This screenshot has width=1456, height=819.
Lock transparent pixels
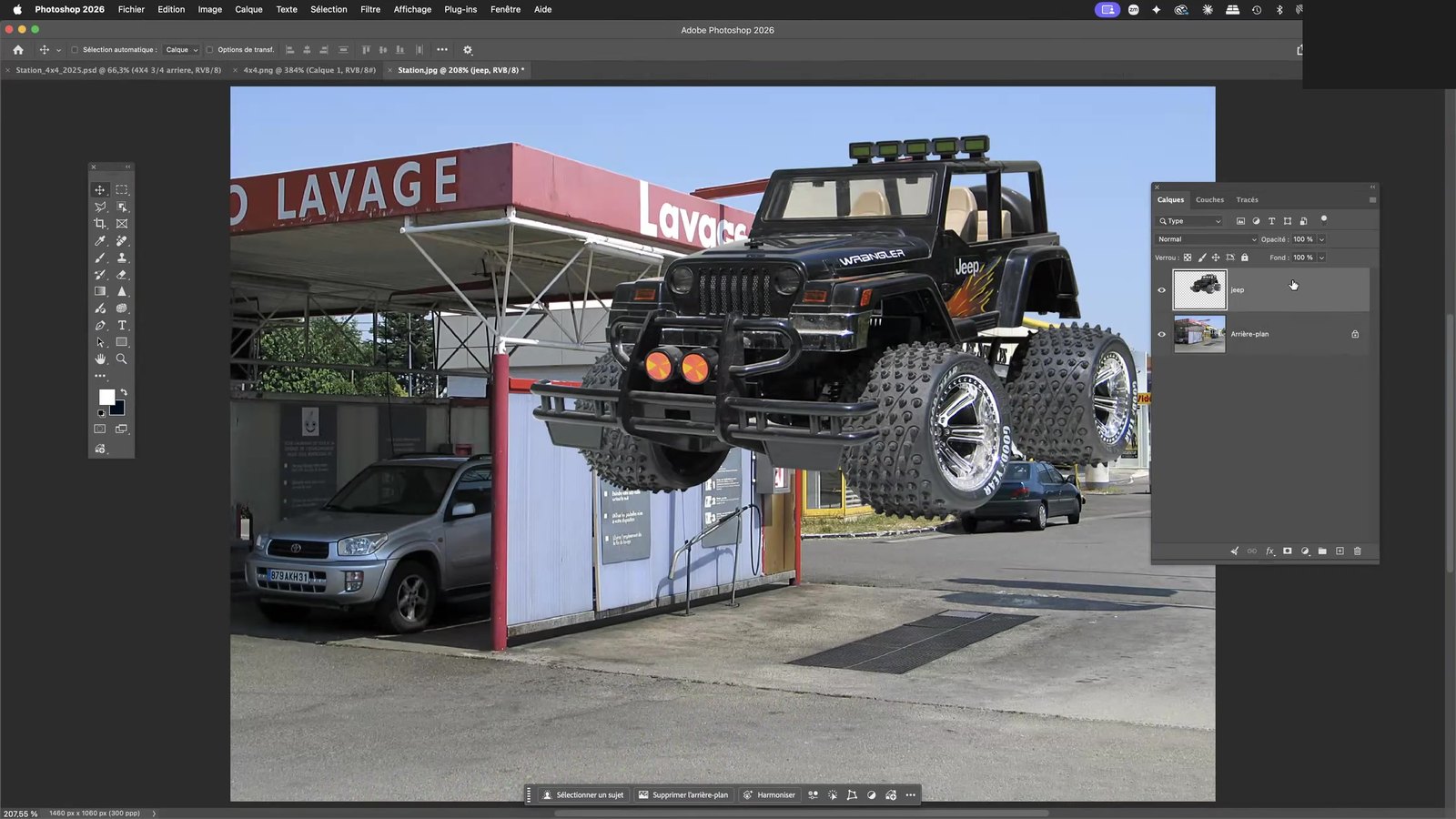(1188, 258)
